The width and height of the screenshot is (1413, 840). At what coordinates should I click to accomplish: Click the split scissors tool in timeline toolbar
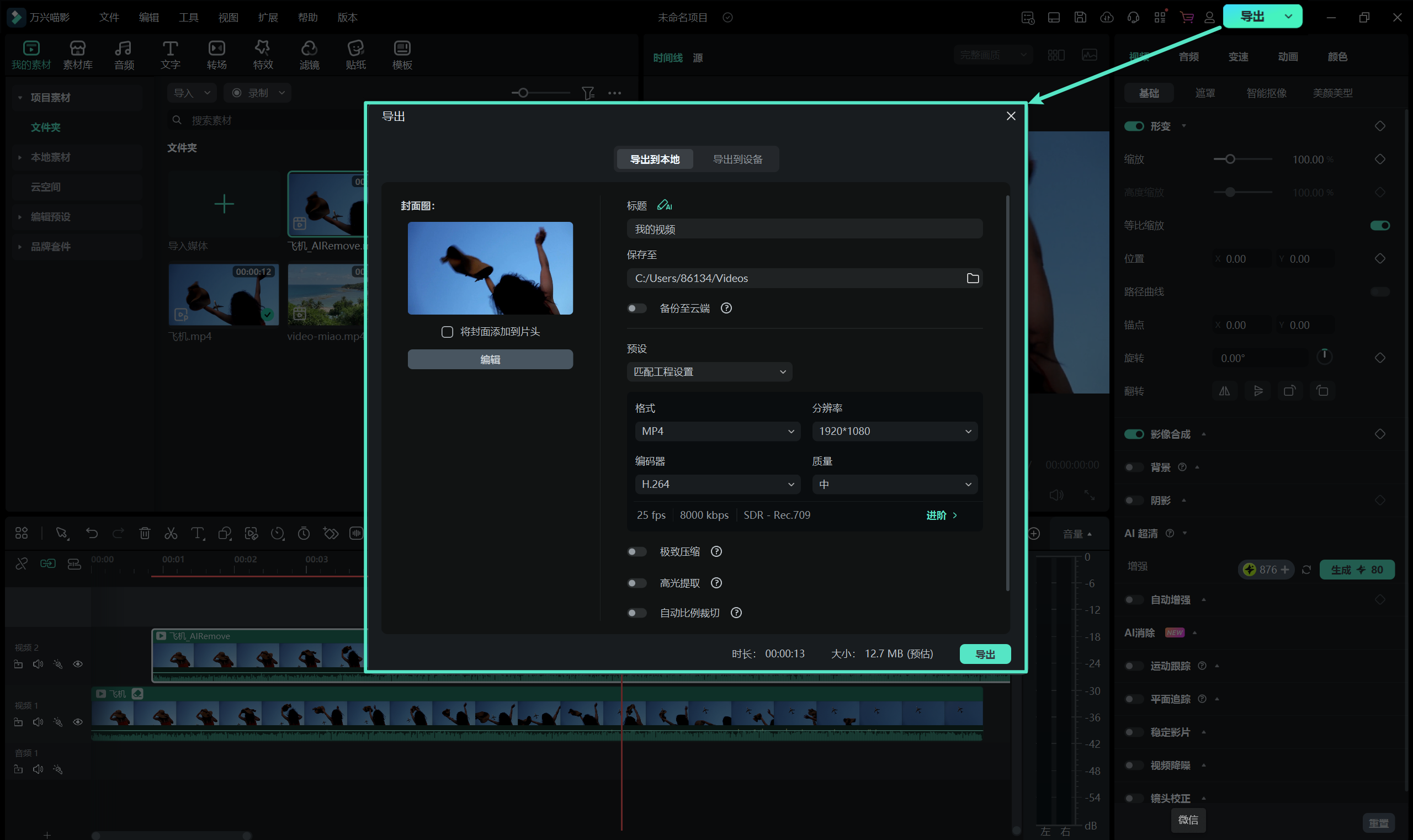point(171,533)
